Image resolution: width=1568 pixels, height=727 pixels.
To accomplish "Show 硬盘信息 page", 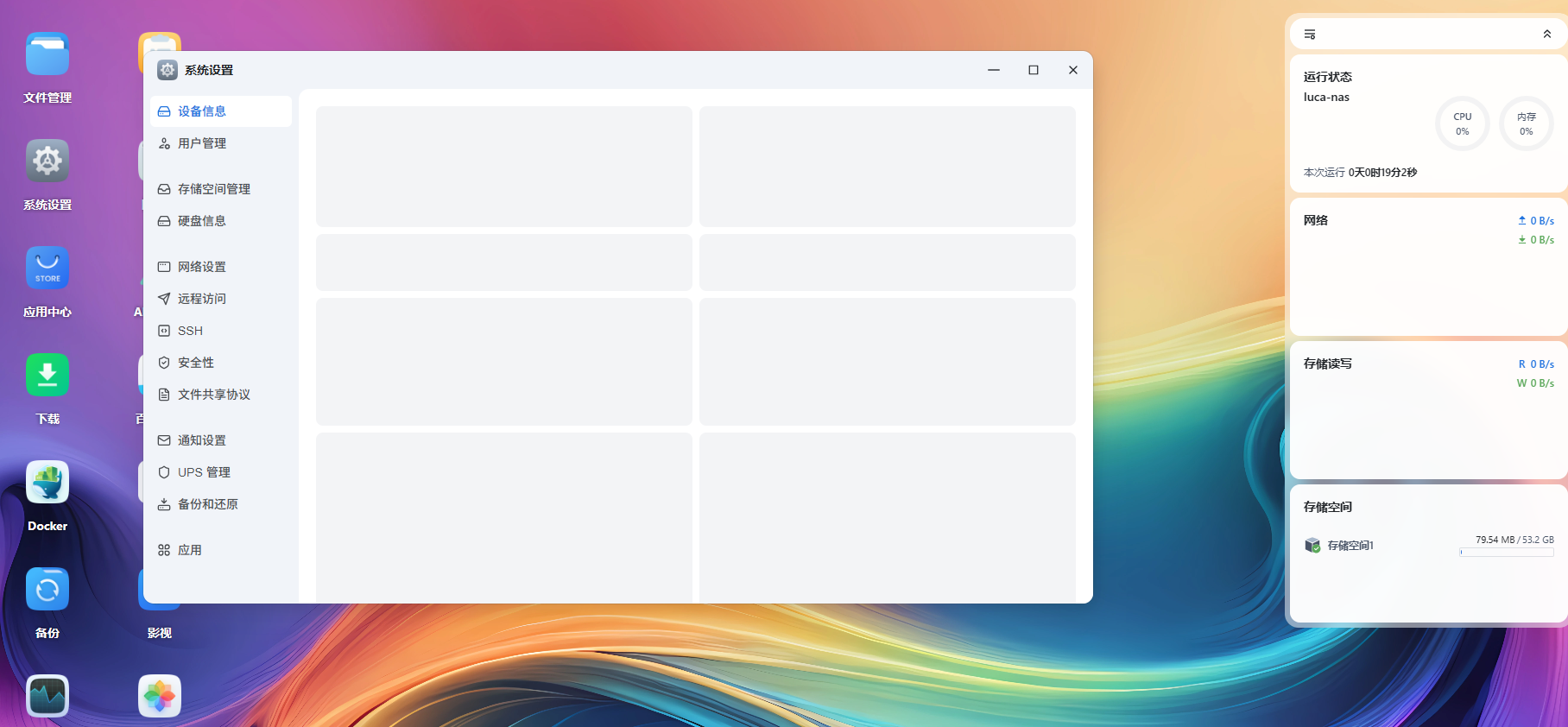I will (x=221, y=221).
